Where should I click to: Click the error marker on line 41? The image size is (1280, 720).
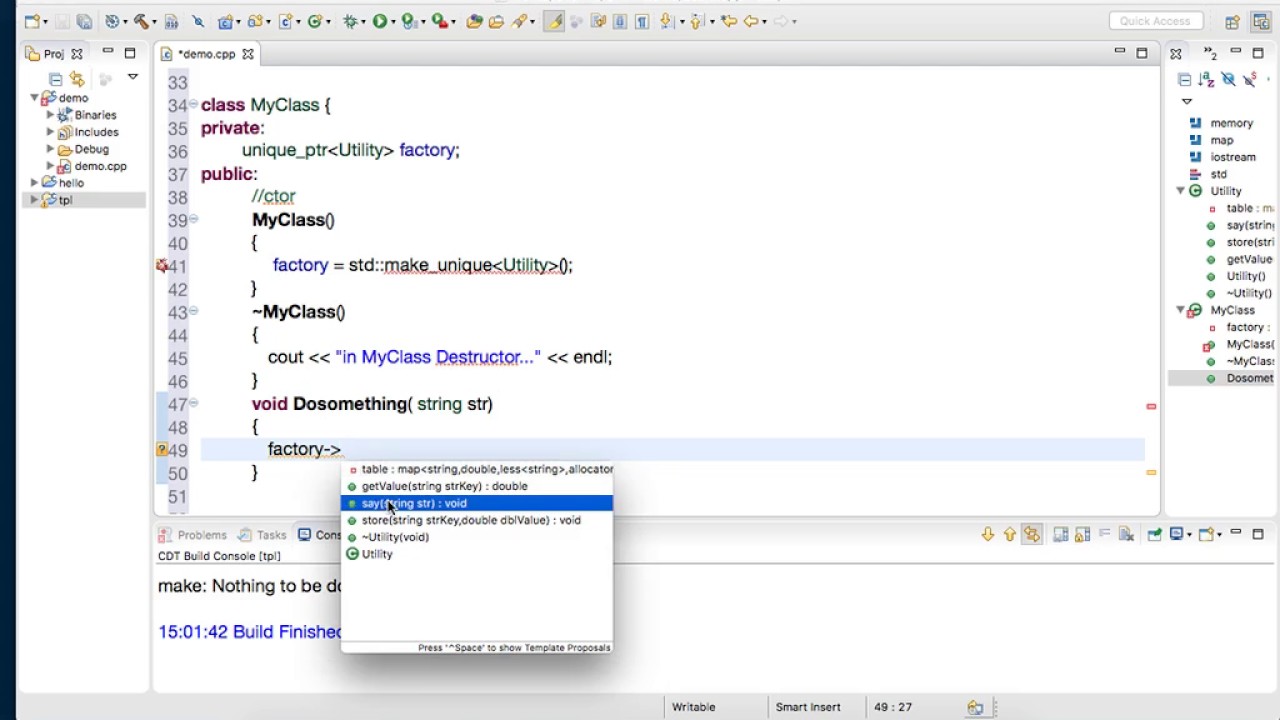[x=162, y=266]
